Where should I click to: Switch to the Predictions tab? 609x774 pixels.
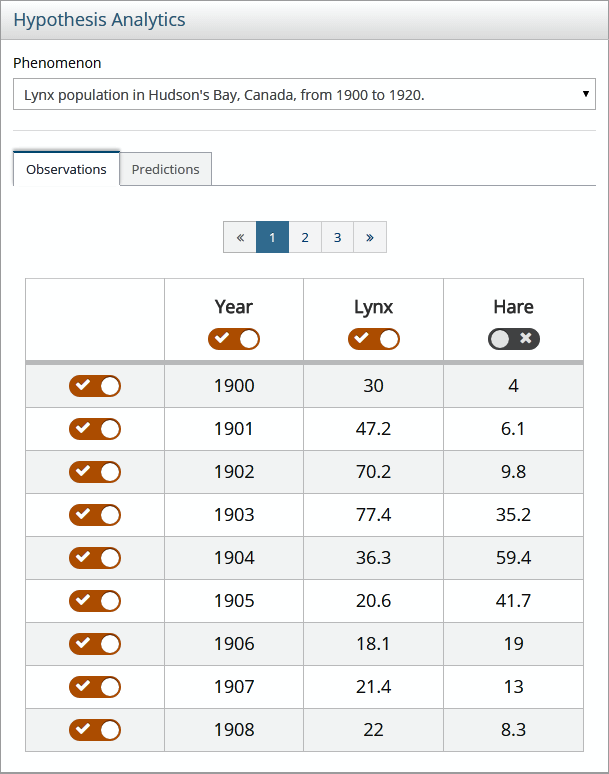point(165,169)
